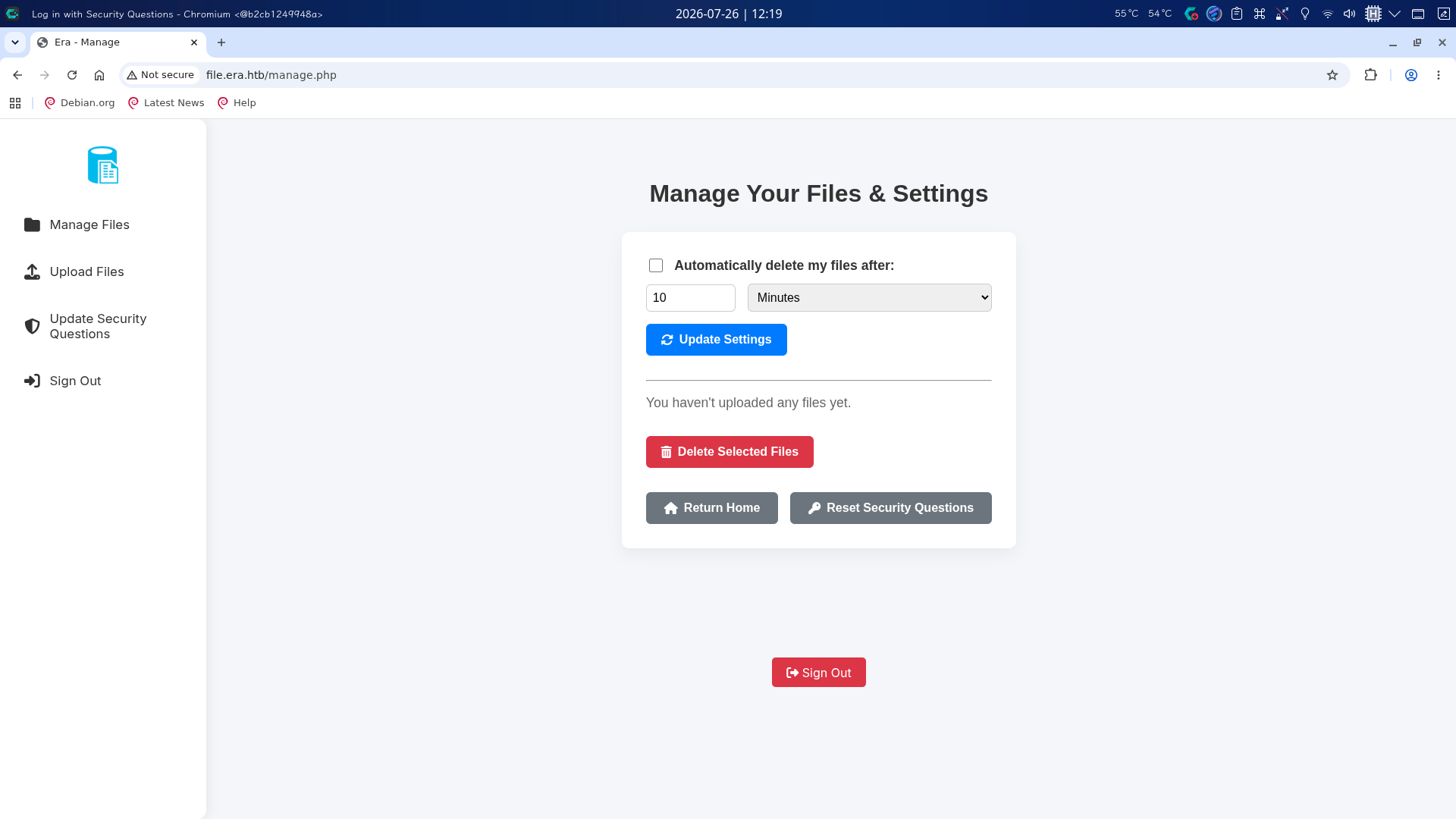Click the 'Manage Your Files & Settings' heading
Image resolution: width=1456 pixels, height=819 pixels.
tap(819, 193)
